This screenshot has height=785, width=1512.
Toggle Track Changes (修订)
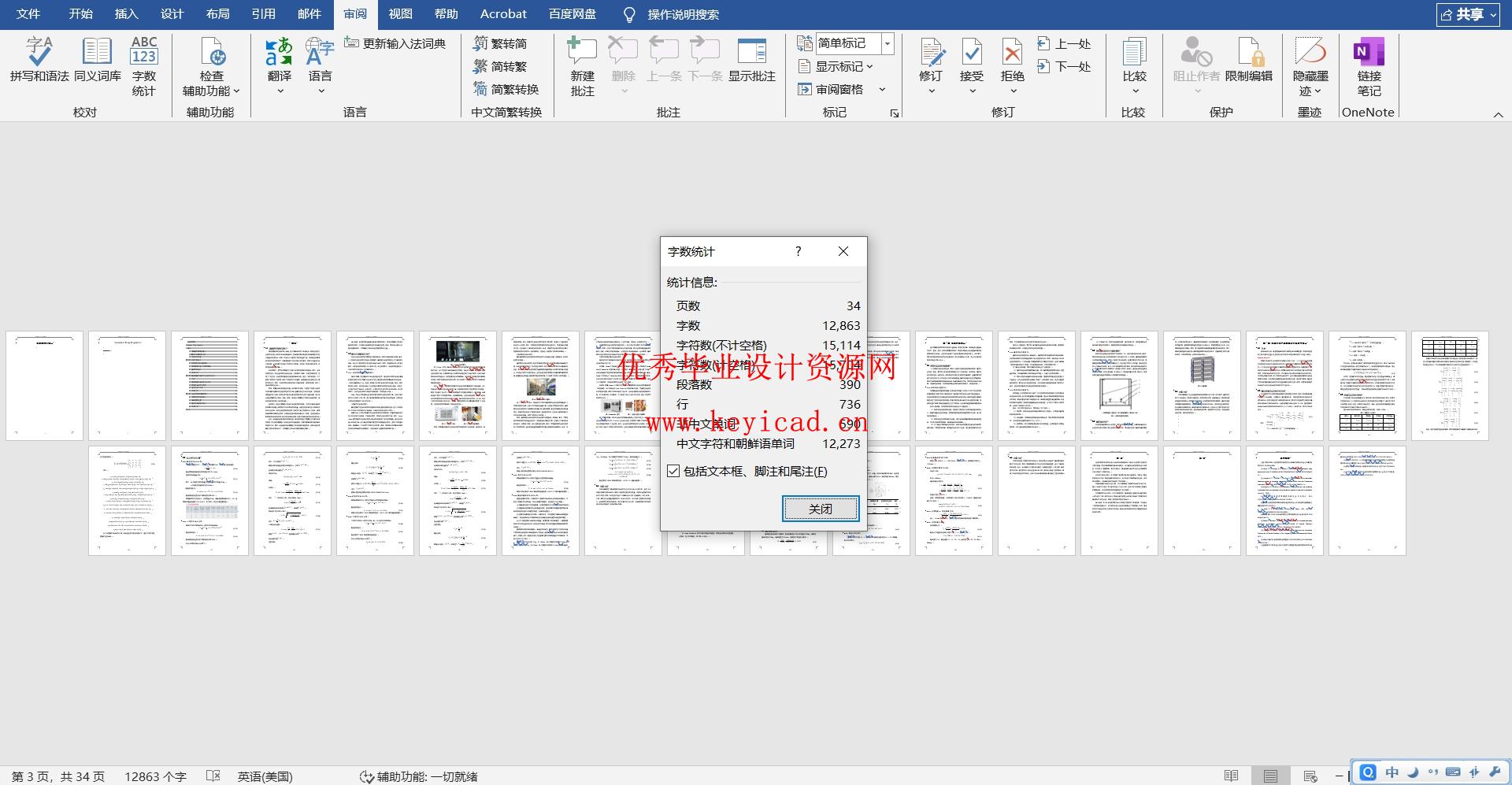pos(931,59)
